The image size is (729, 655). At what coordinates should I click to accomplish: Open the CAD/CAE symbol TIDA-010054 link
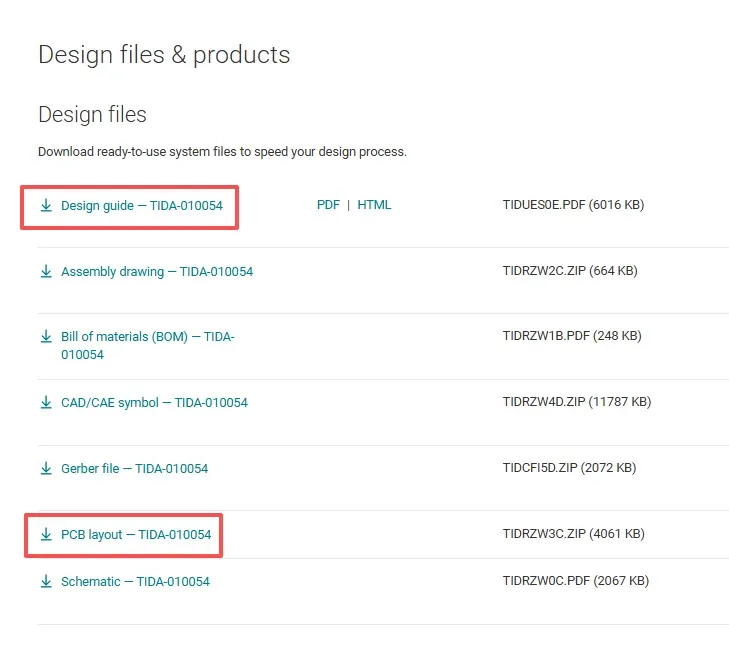click(x=154, y=403)
